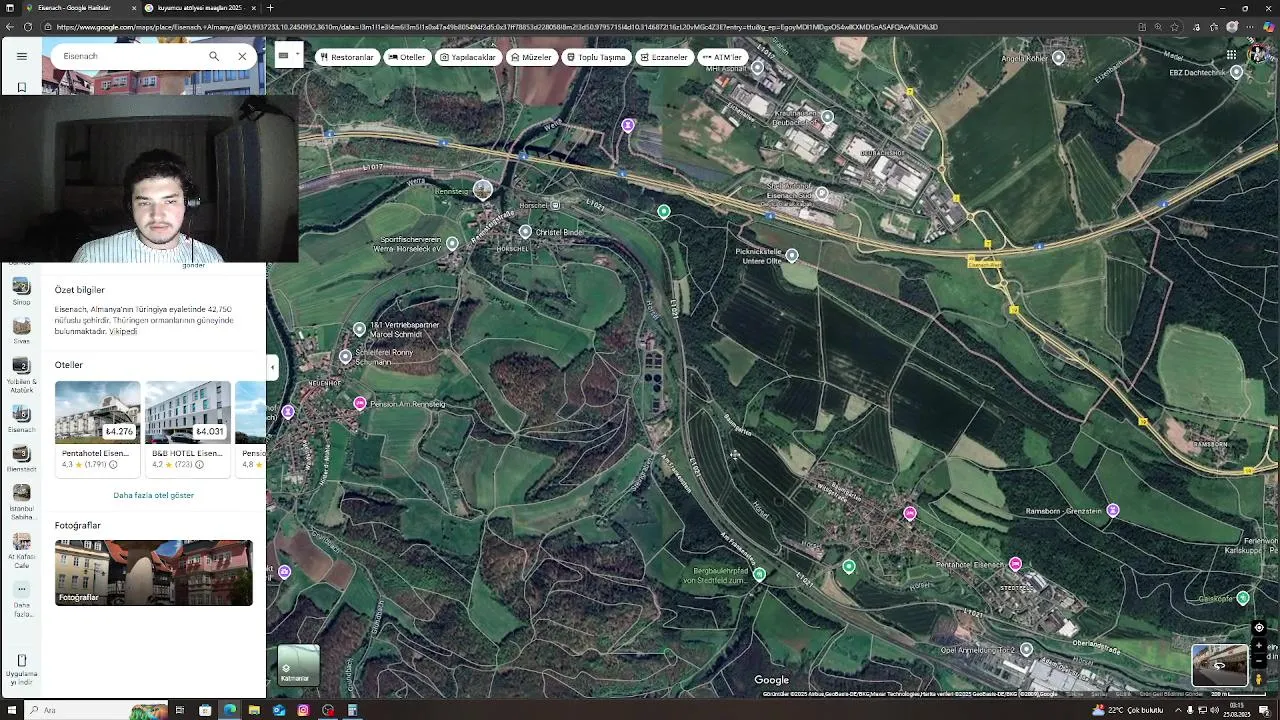Click Opel Anmeldung Tor 2 marker
Image resolution: width=1280 pixels, height=720 pixels.
point(1026,650)
